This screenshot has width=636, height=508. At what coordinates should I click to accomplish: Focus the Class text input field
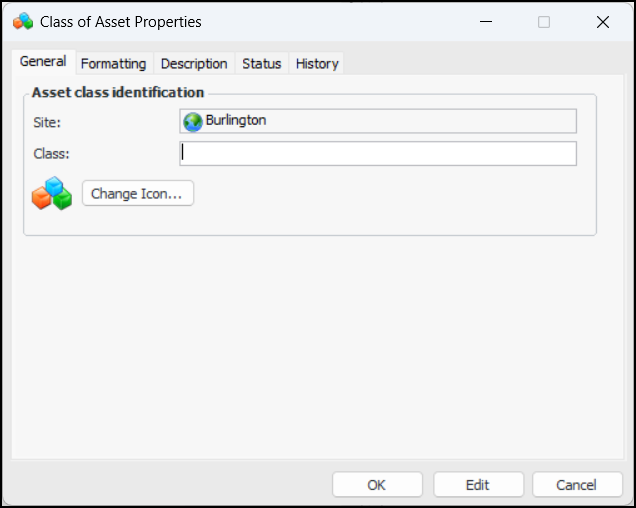(x=378, y=153)
